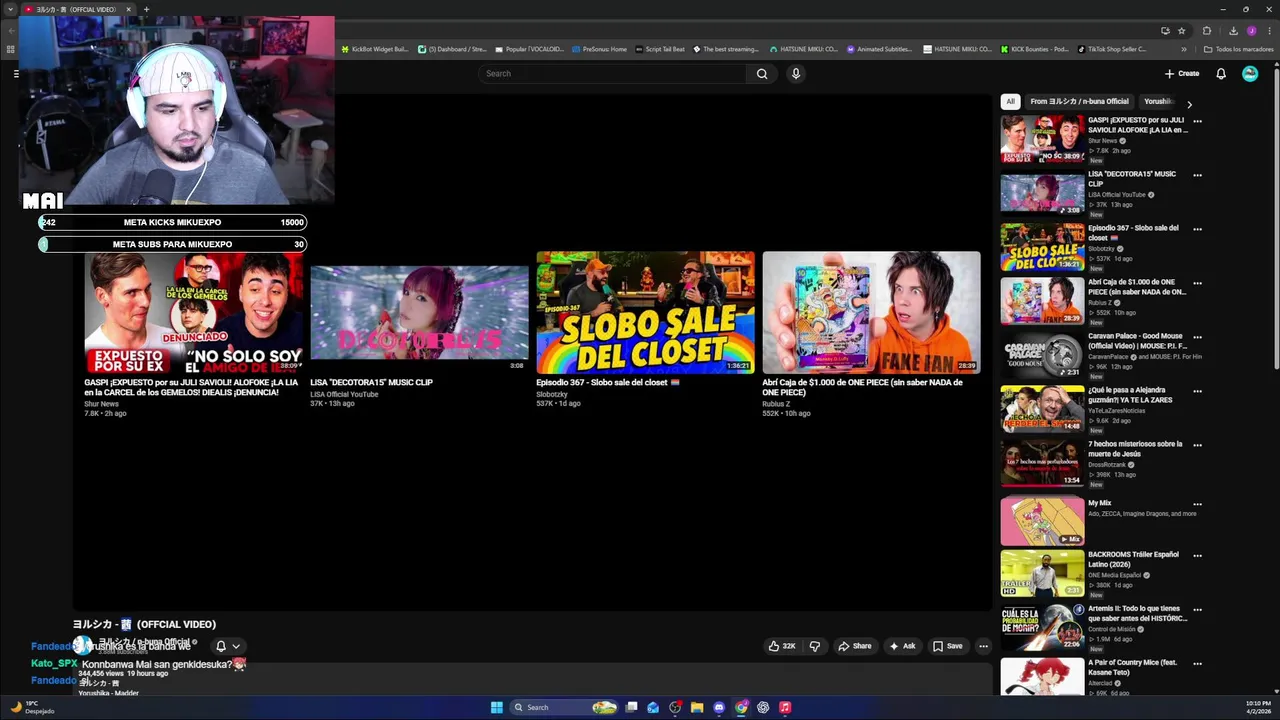
Task: Like the video with 32K likes
Action: point(781,646)
